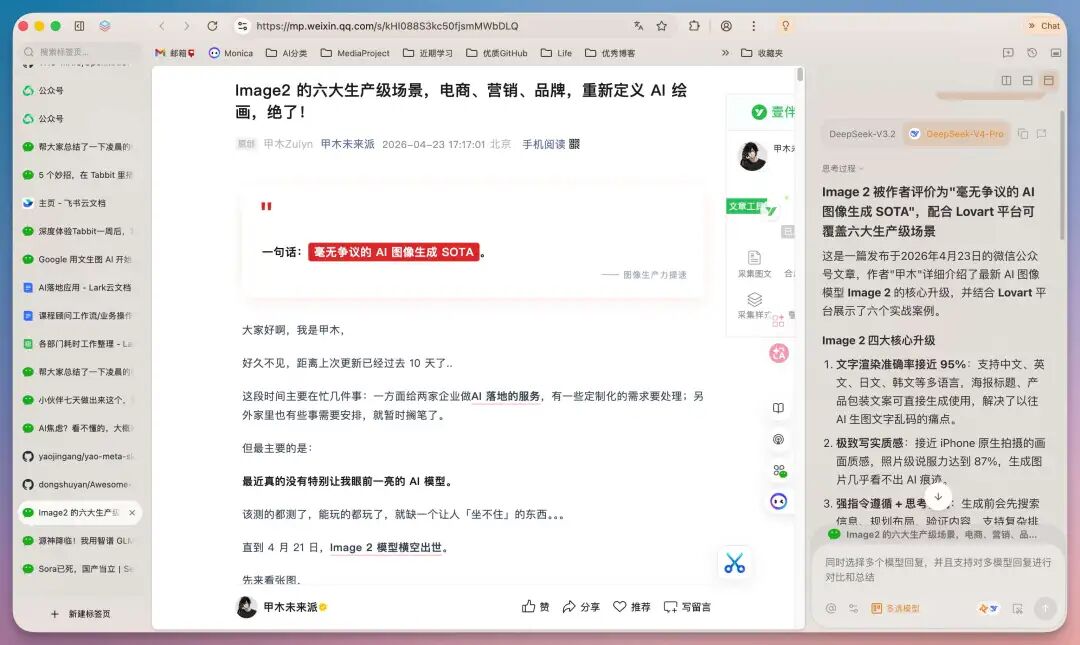
Task: Jump to latest with the down arrow button
Action: pos(938,497)
